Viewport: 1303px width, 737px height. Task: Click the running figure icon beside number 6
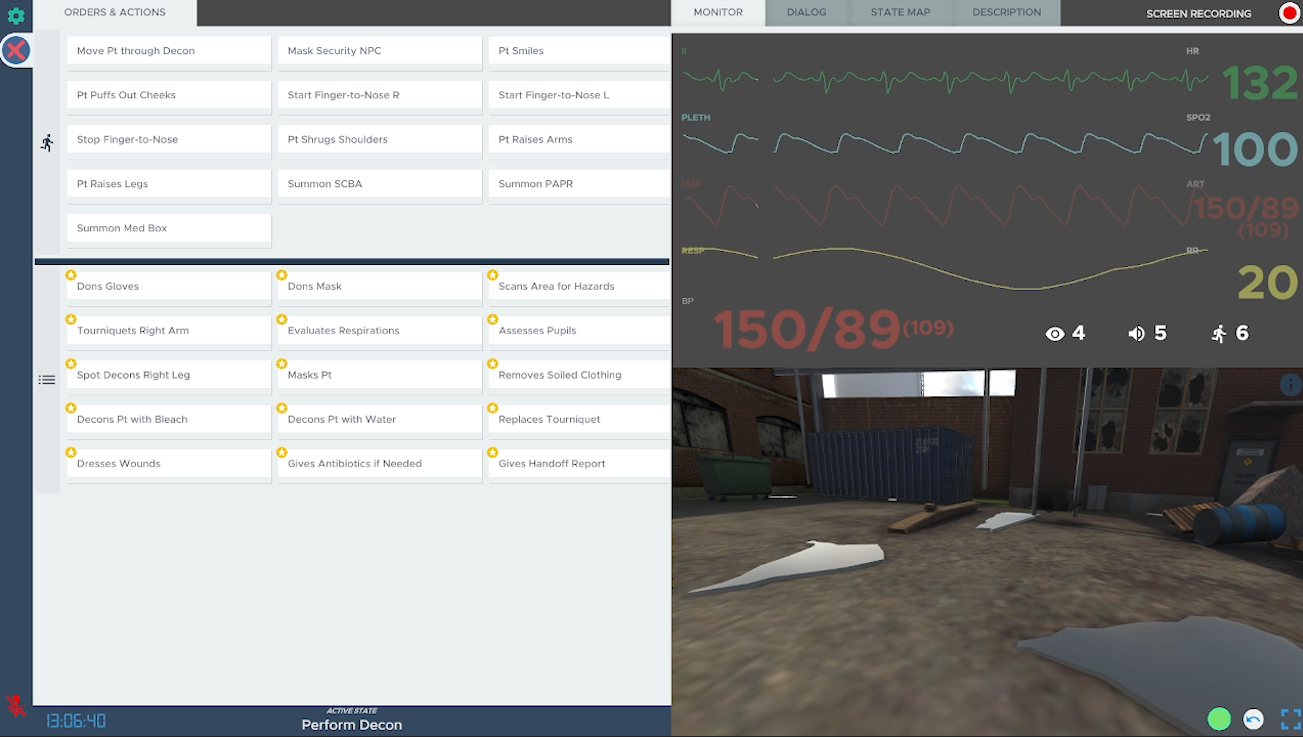coord(1218,334)
